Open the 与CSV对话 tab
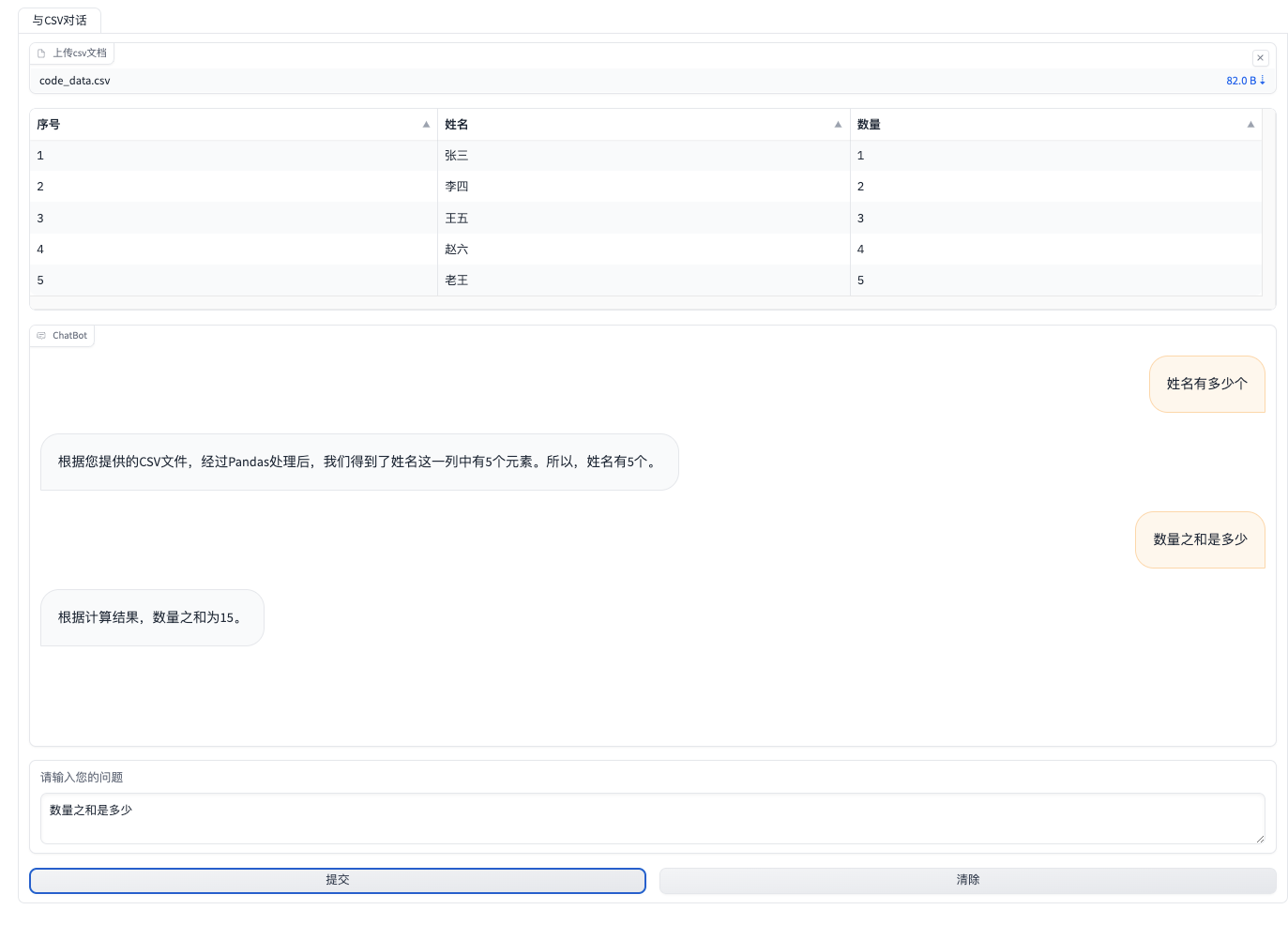 click(60, 21)
